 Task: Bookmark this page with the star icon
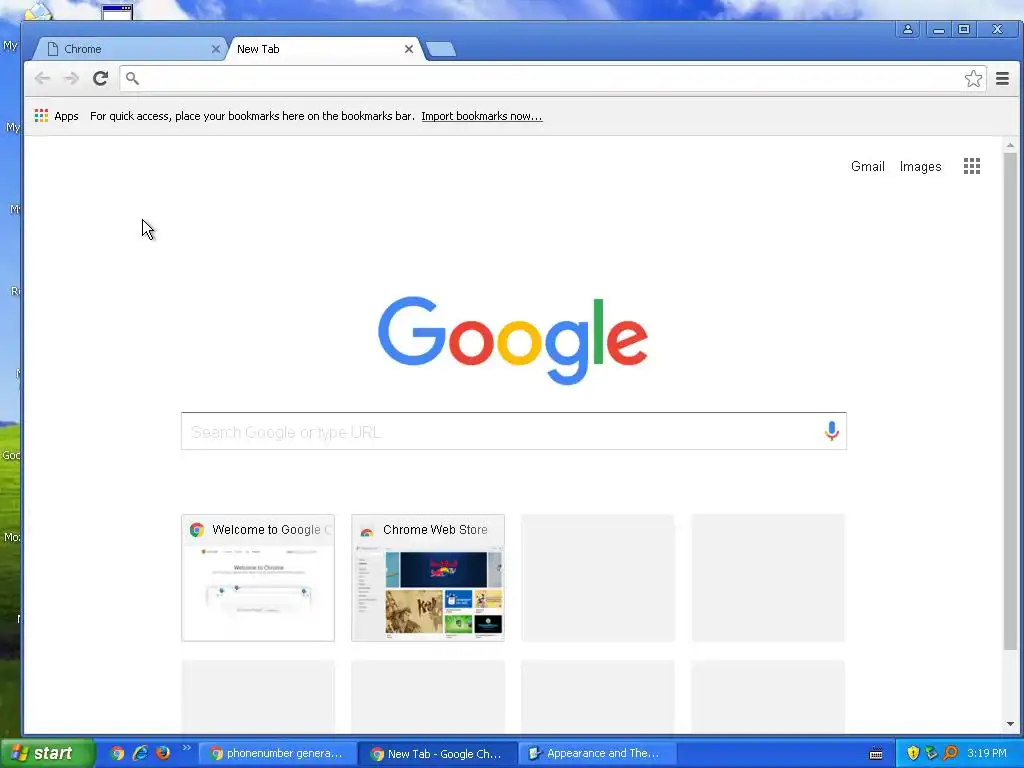click(x=973, y=78)
